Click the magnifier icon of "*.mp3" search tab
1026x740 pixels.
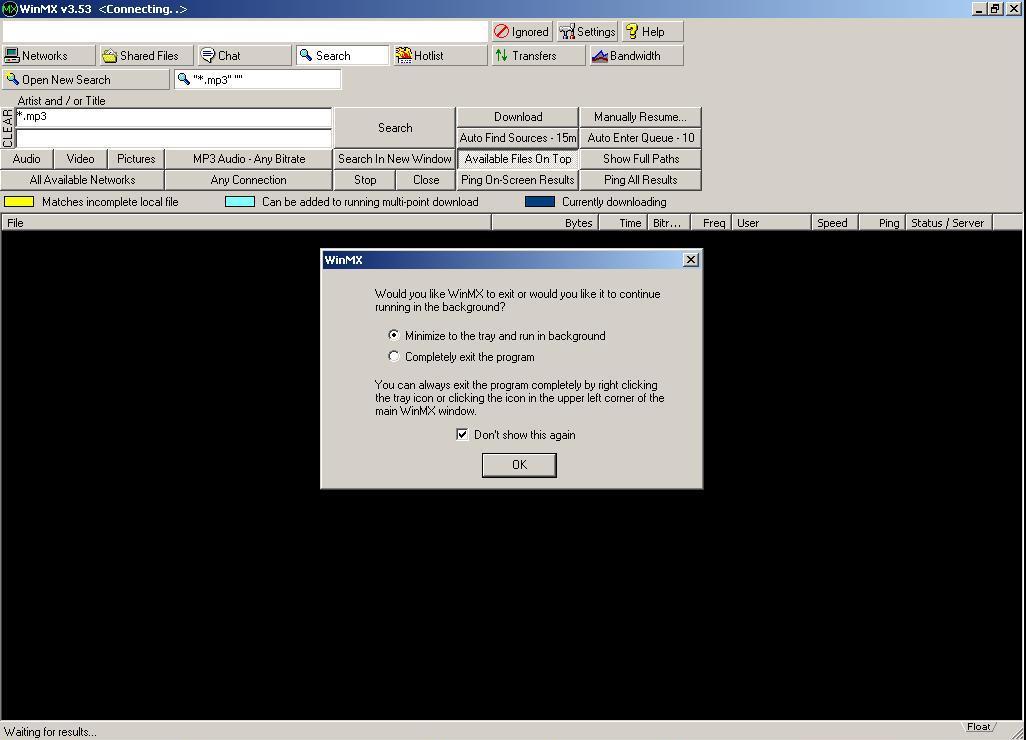184,79
